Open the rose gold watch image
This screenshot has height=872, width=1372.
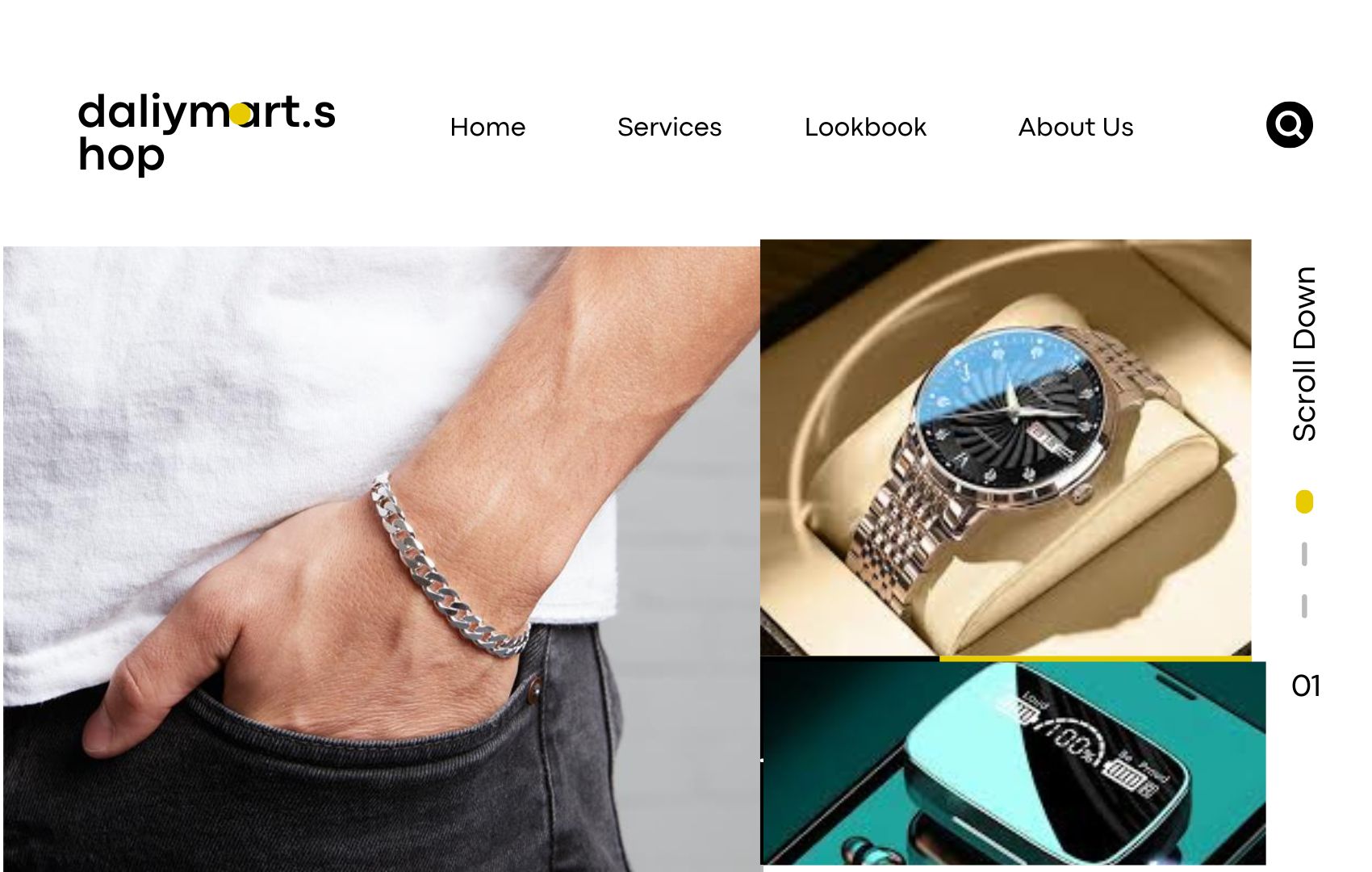1006,447
